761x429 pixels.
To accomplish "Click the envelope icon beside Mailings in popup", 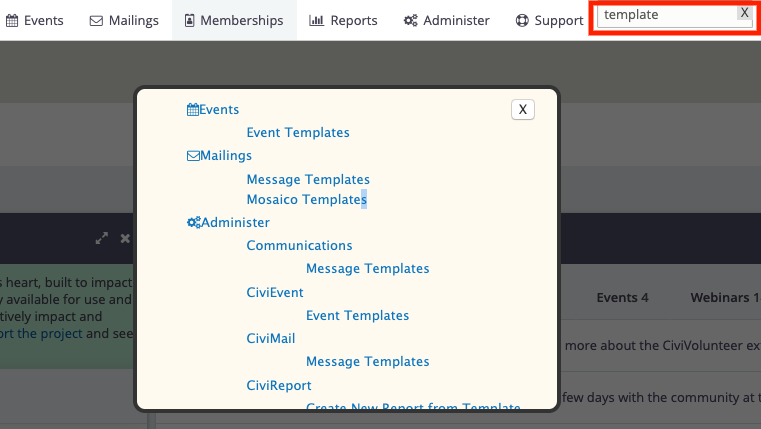I will [193, 156].
